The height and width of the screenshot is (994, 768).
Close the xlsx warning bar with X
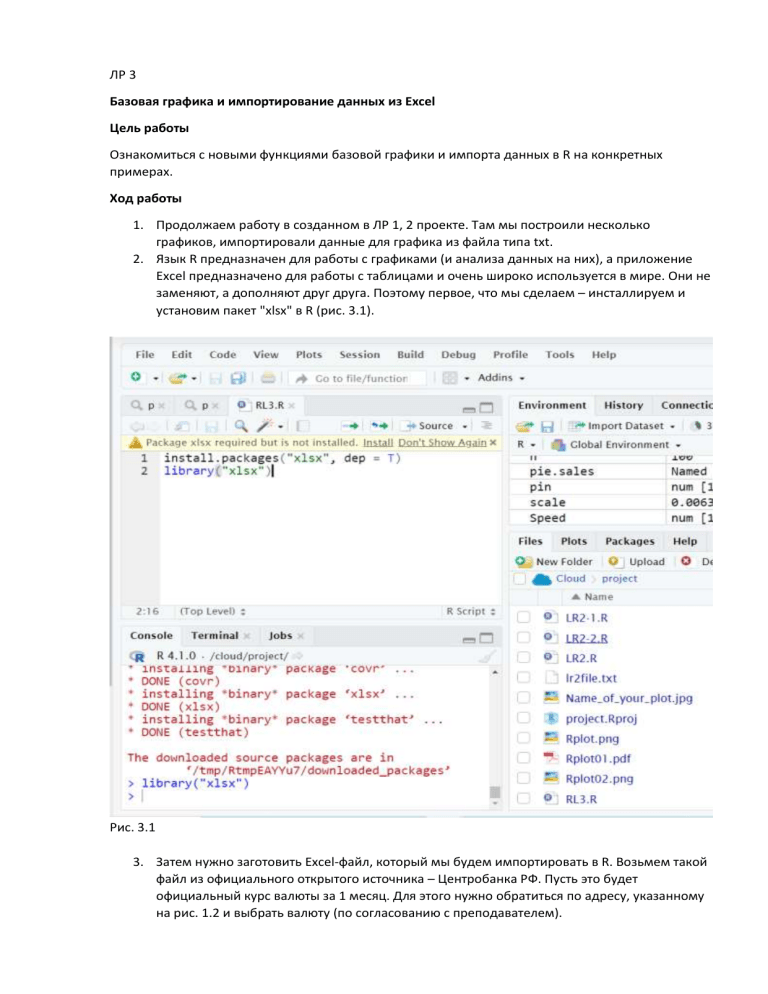pos(493,442)
